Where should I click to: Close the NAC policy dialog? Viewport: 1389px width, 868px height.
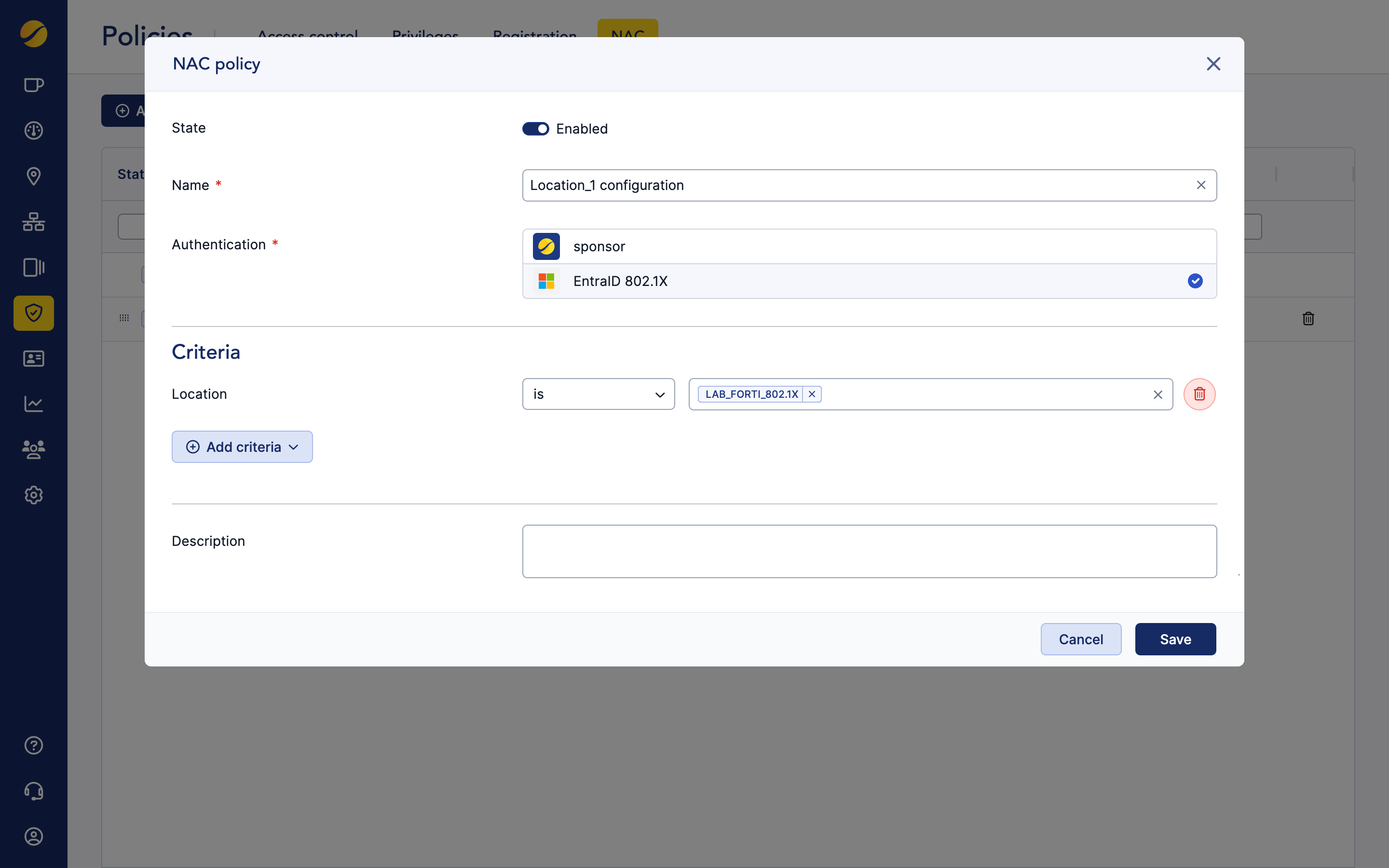(x=1213, y=64)
